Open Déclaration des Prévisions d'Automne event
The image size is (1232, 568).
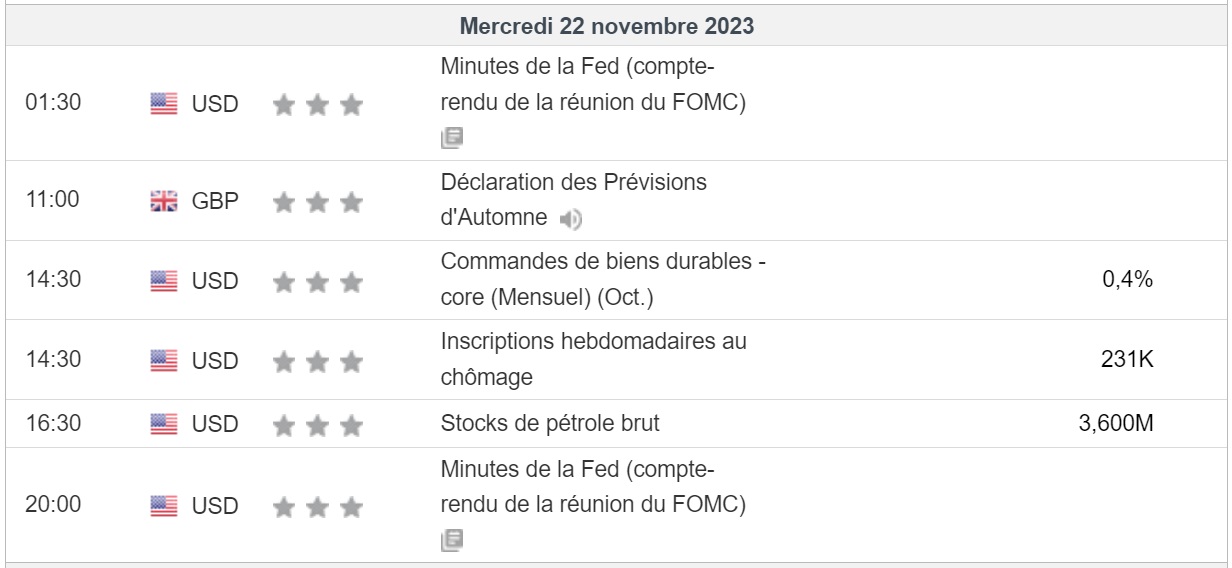(573, 185)
